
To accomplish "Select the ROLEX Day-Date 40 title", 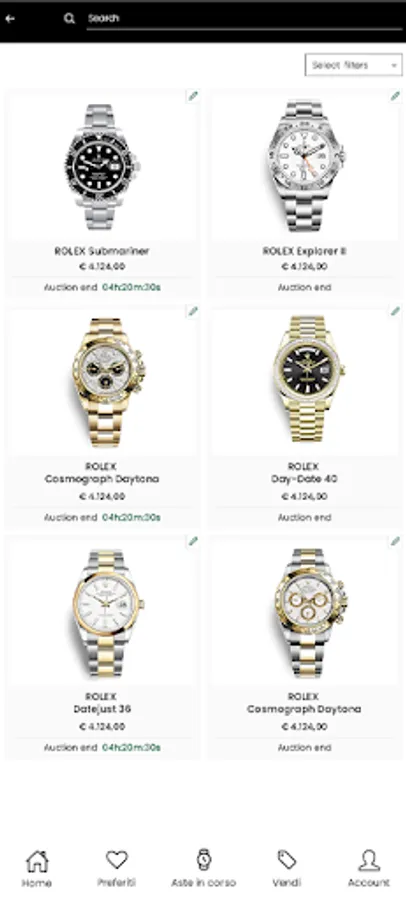I will [x=304, y=472].
